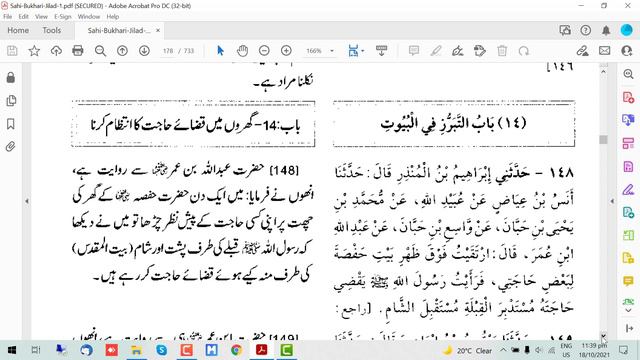Viewport: 640px width, 360px height.
Task: Open the weather widget 20°C Clear
Action: pos(468,350)
